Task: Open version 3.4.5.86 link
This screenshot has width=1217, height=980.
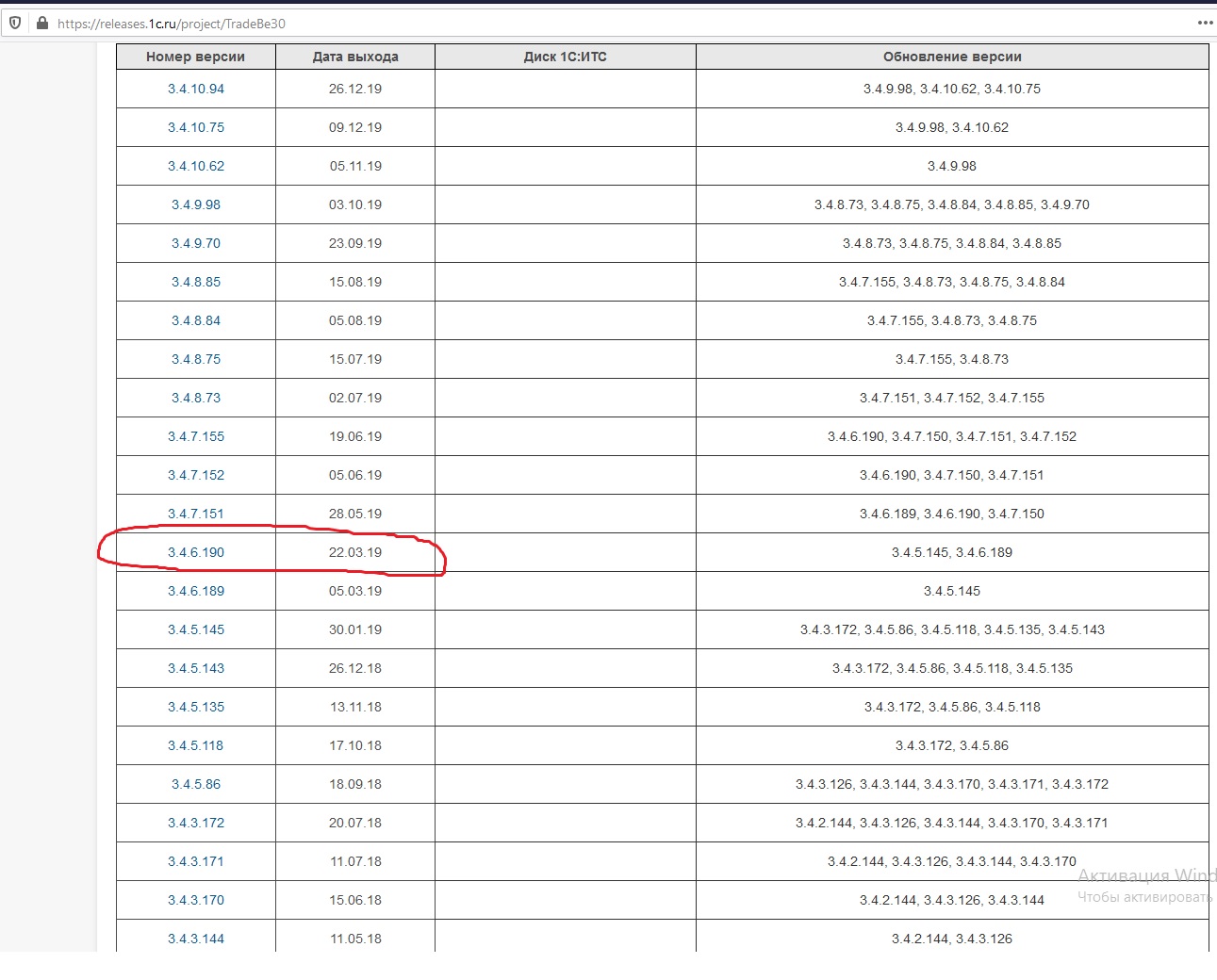Action: point(196,784)
